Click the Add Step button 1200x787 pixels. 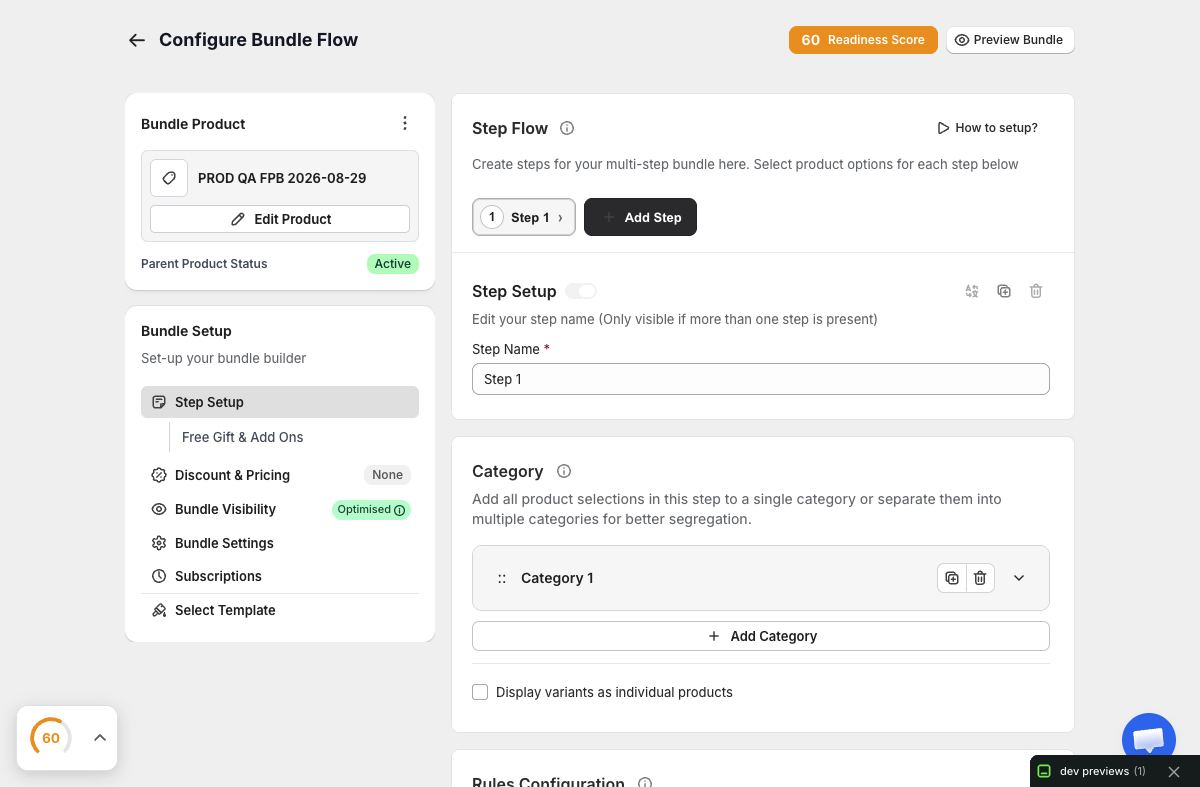click(x=640, y=217)
